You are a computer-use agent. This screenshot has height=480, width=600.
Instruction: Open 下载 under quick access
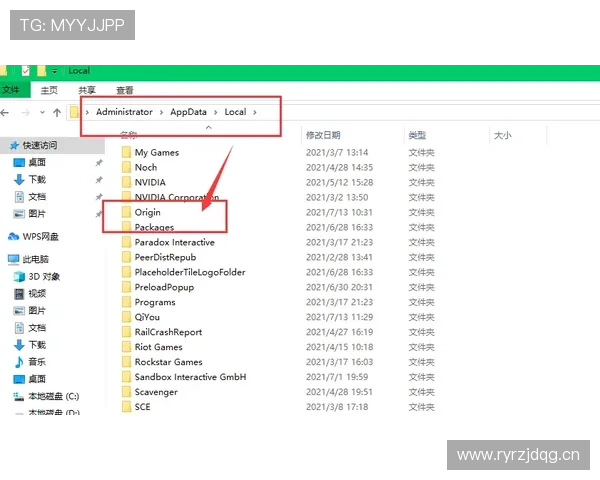coord(36,179)
